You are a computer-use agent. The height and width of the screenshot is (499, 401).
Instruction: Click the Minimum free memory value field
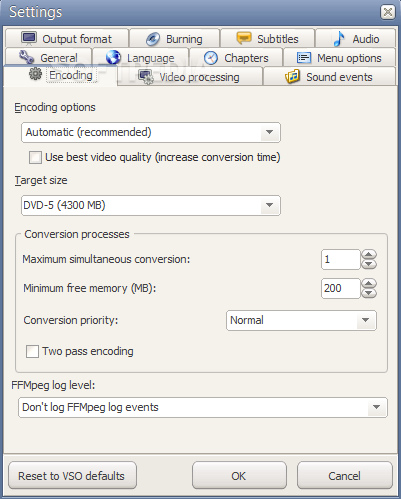click(341, 288)
